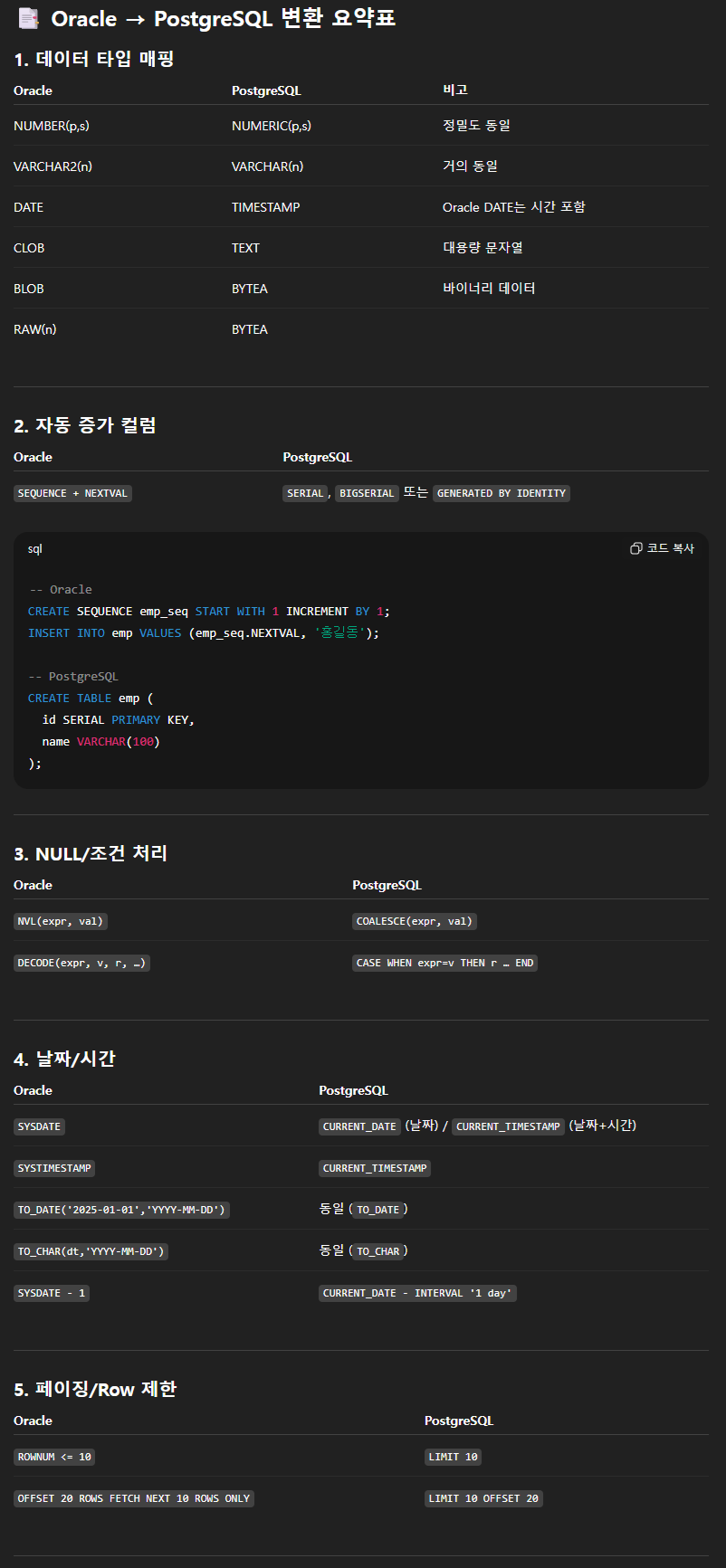Click the BIGSERIAL code chip
Image resolution: width=726 pixels, height=1568 pixels.
(x=367, y=493)
